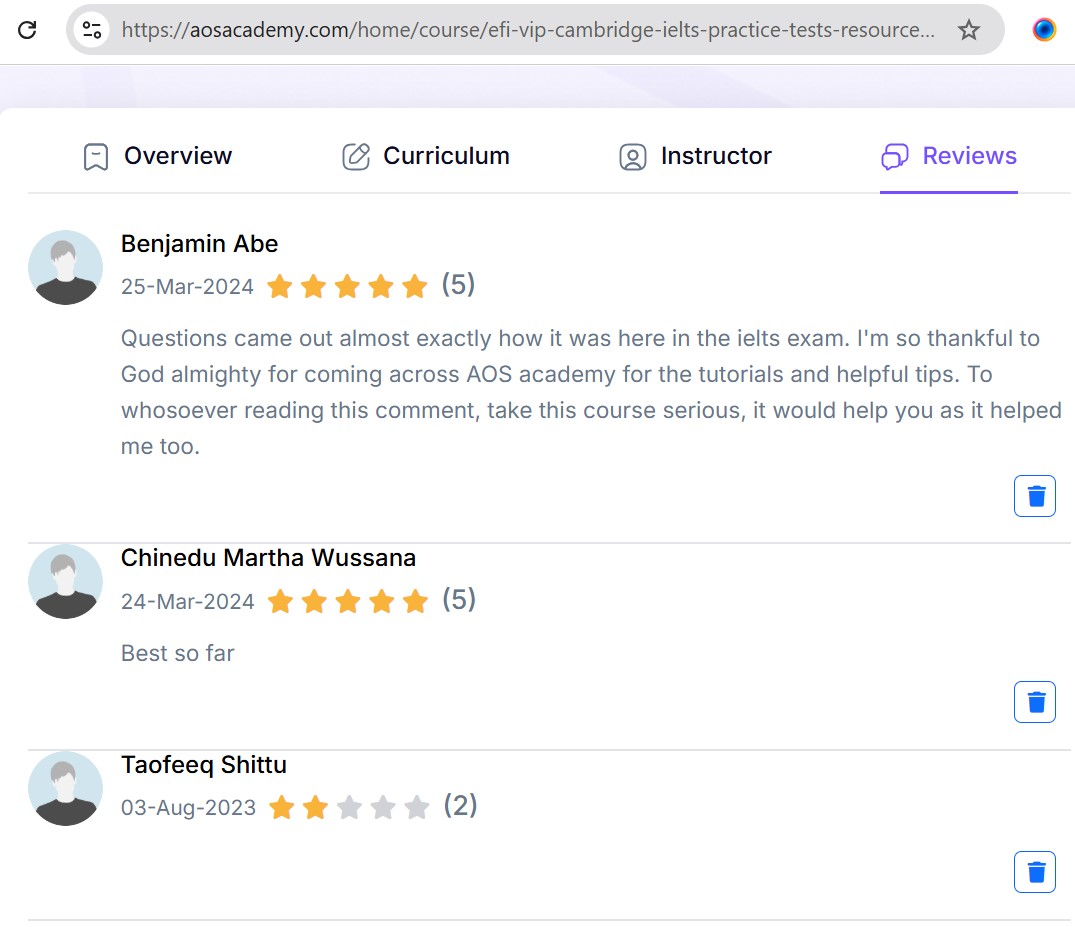The height and width of the screenshot is (927, 1075).
Task: Click the Instructor tab person icon
Action: (633, 157)
